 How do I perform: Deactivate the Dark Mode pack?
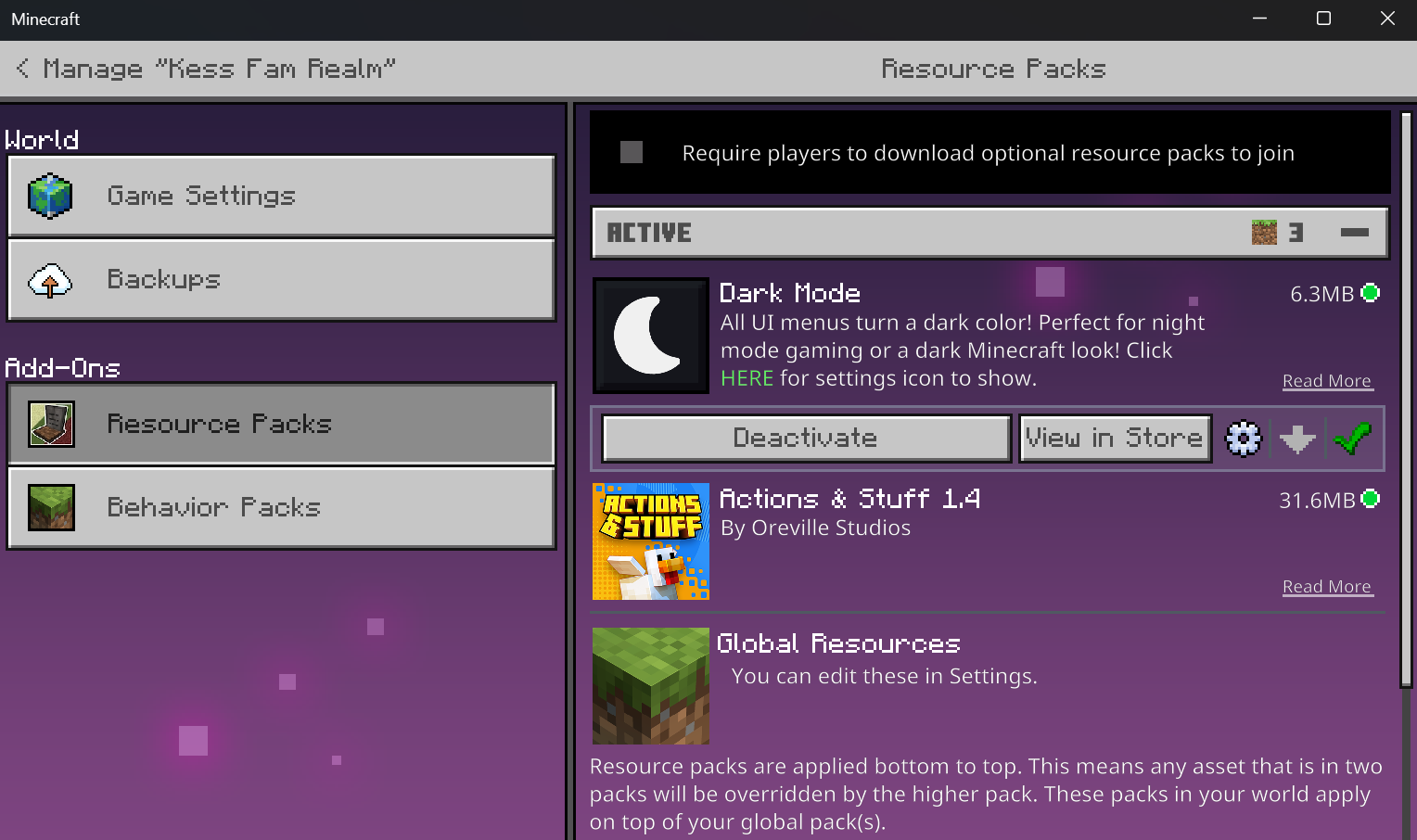(806, 439)
